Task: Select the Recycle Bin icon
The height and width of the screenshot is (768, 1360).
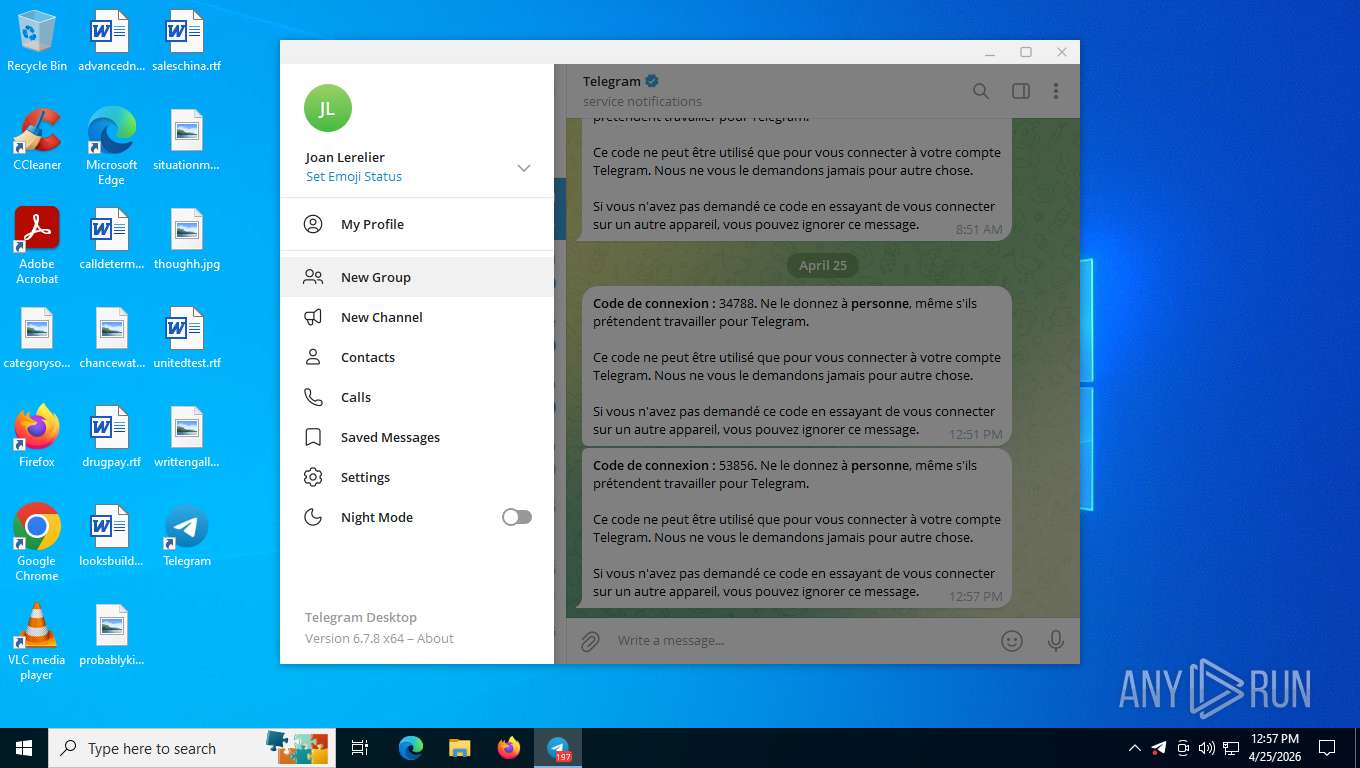Action: (x=37, y=42)
